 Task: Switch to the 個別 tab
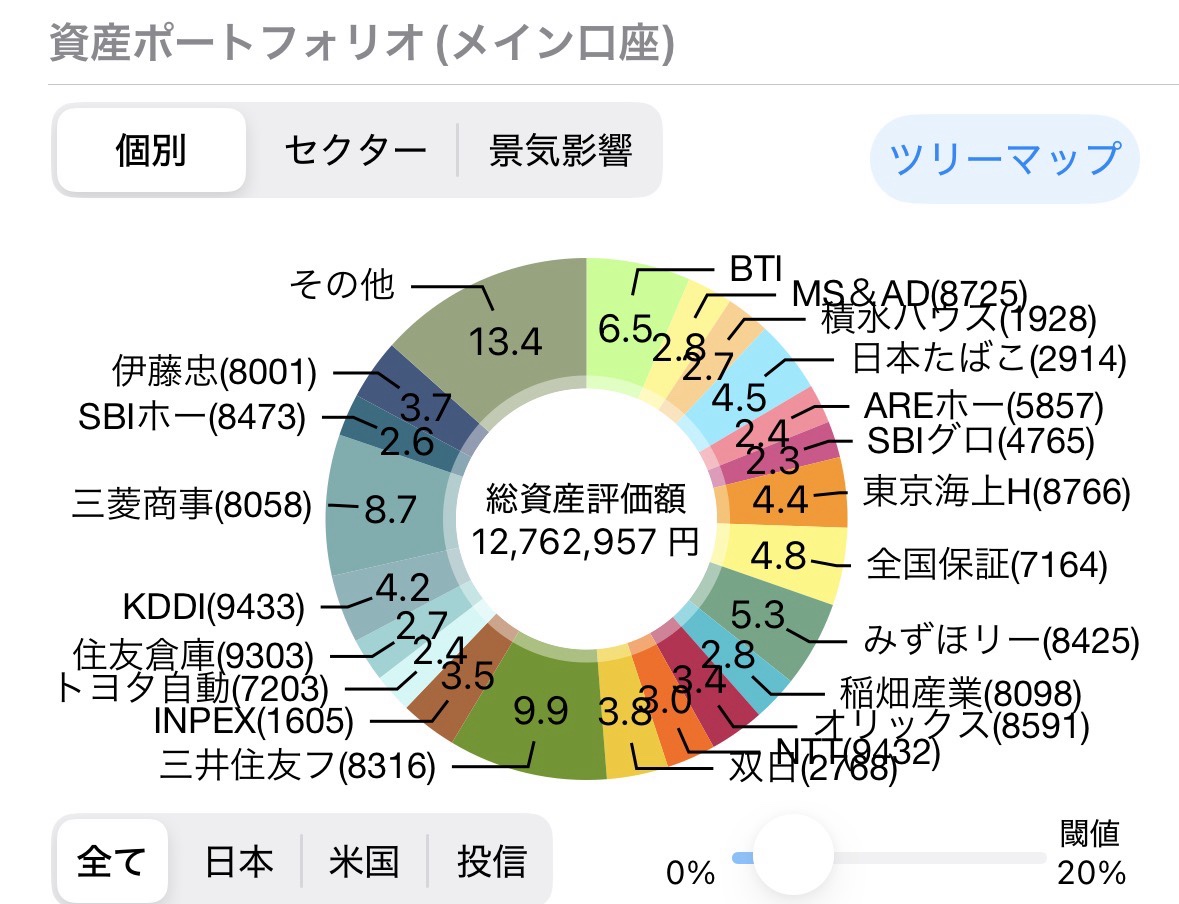[151, 151]
